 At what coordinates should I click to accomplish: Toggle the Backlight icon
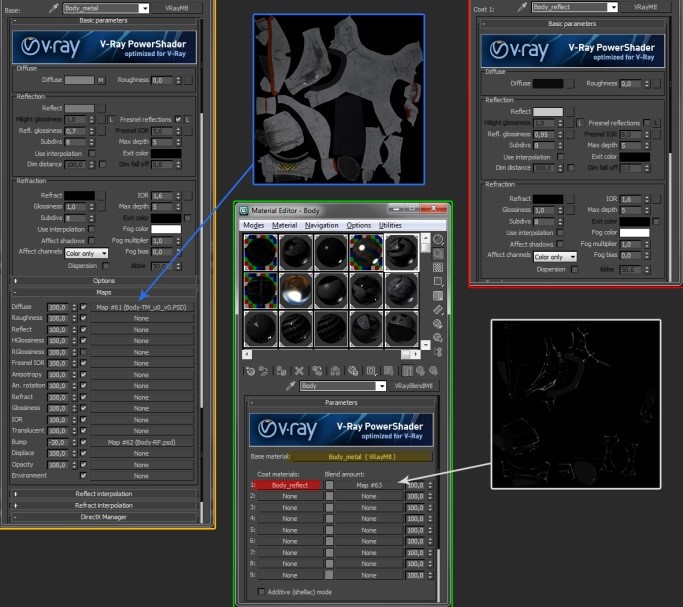tap(438, 253)
